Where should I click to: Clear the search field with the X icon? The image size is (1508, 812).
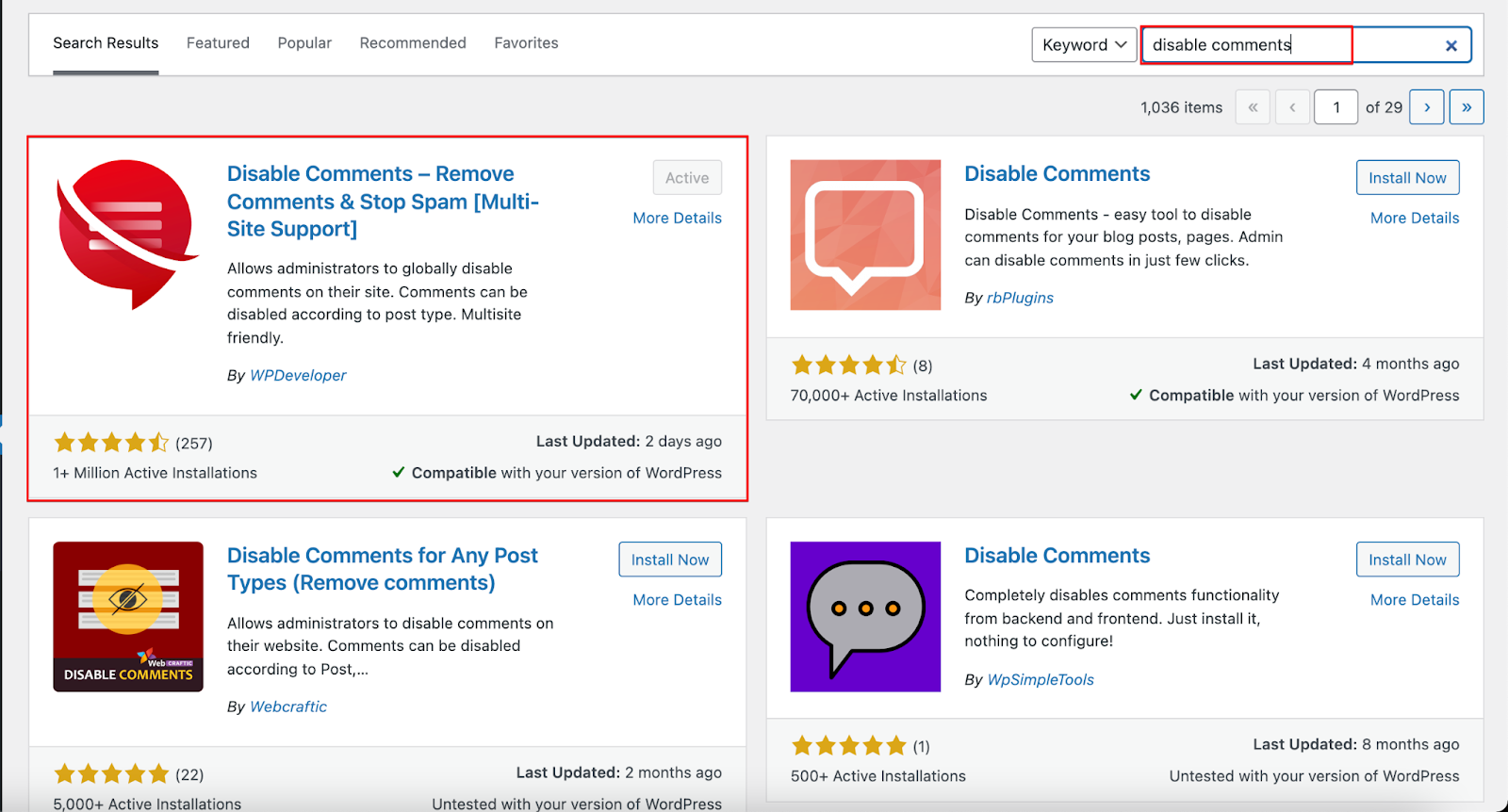coord(1451,45)
